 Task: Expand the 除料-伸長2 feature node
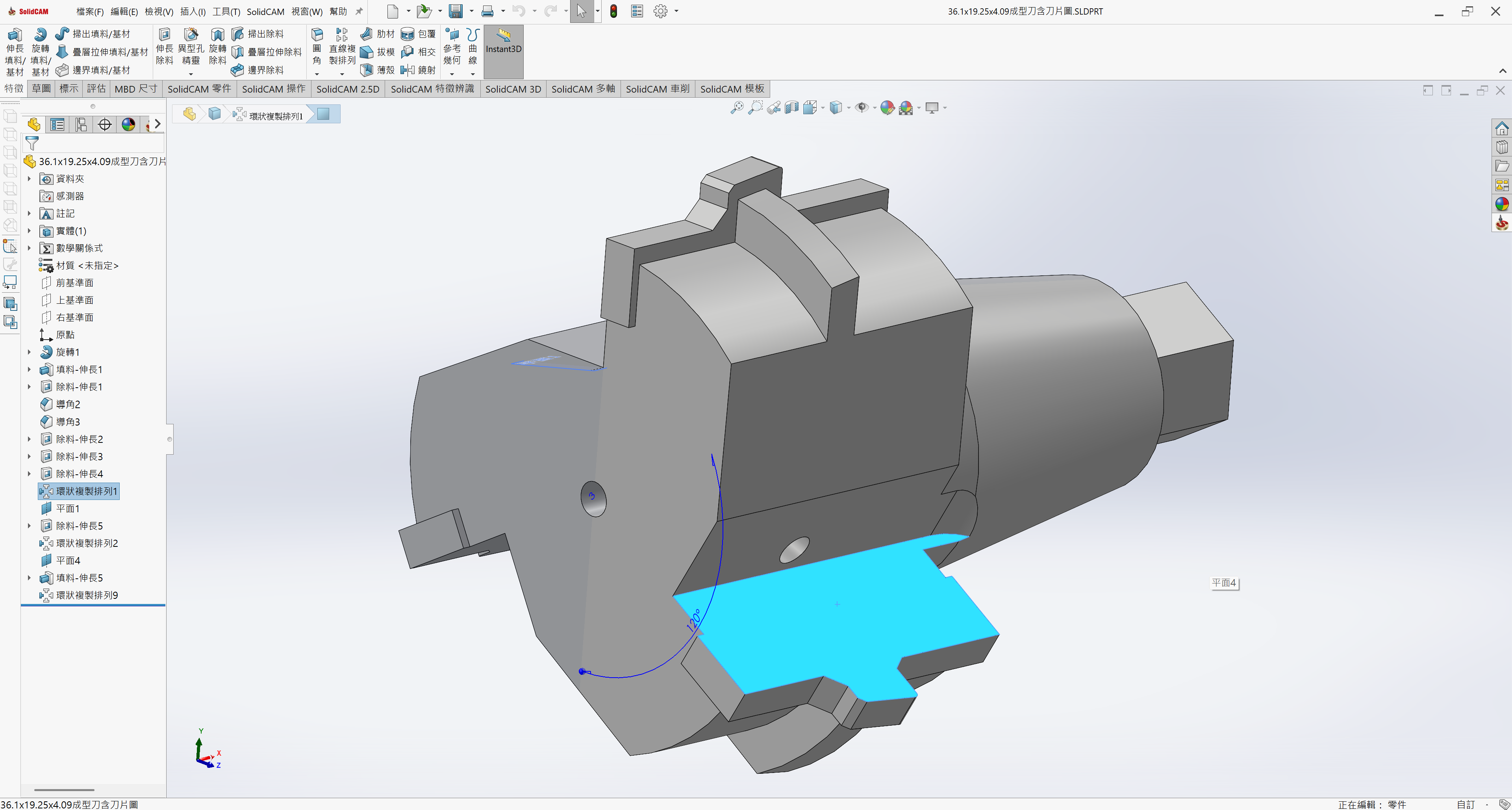pyautogui.click(x=30, y=439)
